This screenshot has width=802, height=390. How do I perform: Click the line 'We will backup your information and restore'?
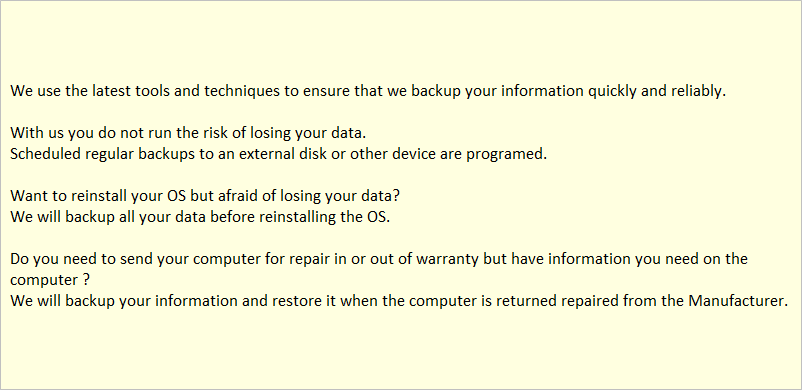pyautogui.click(x=399, y=301)
